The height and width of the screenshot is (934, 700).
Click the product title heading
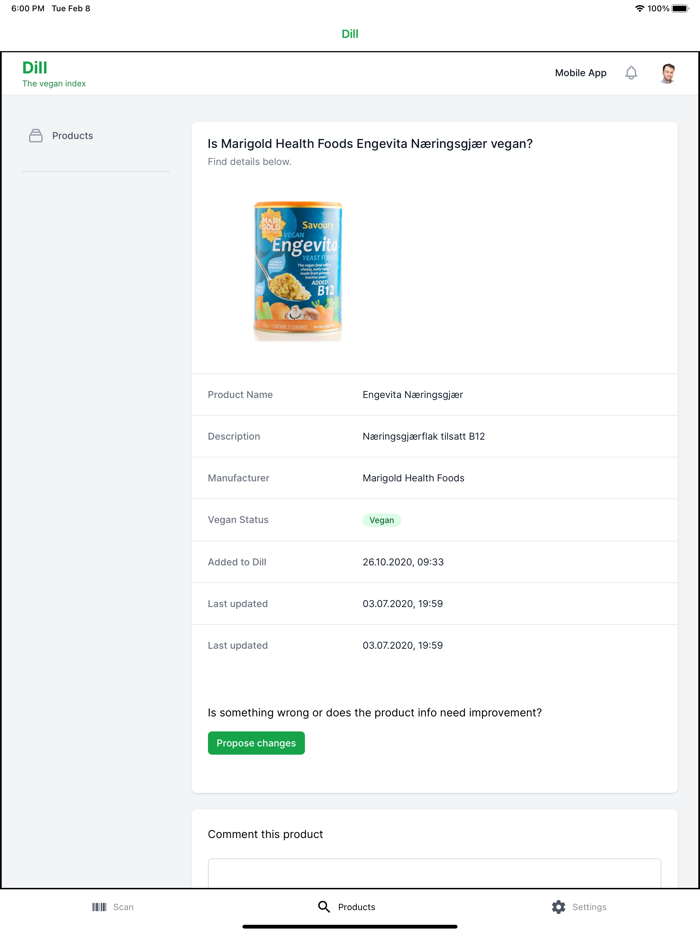(370, 144)
